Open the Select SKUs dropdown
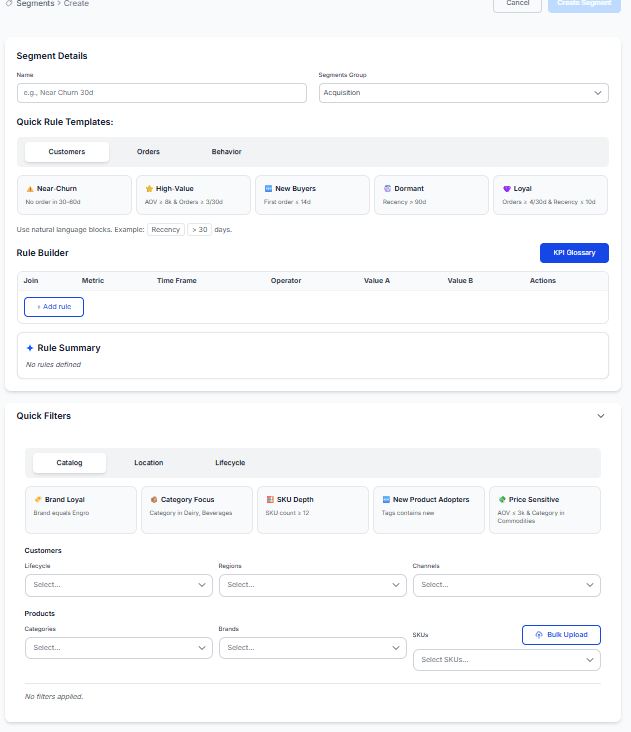Image resolution: width=631 pixels, height=732 pixels. point(506,660)
